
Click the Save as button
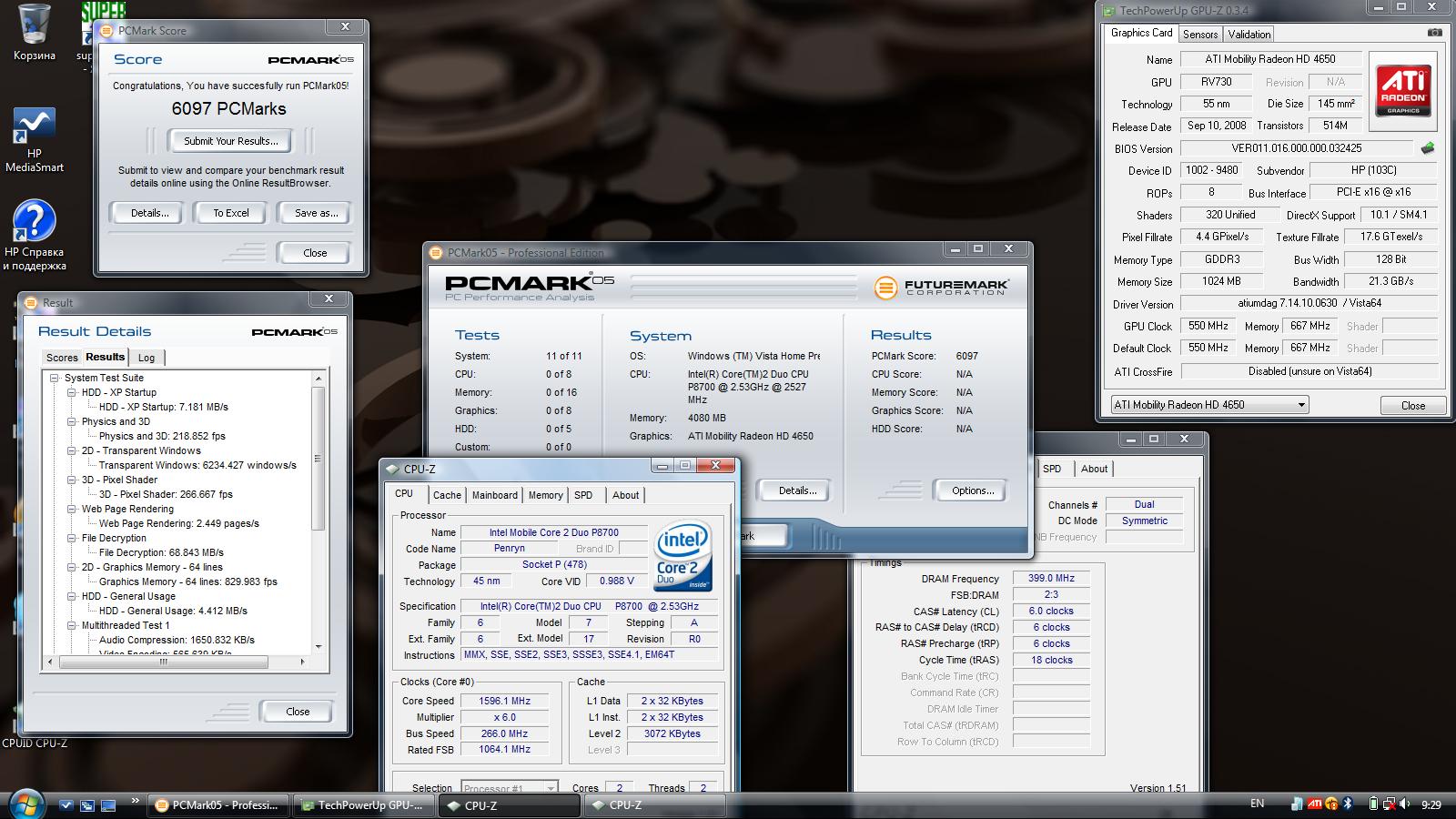[316, 213]
